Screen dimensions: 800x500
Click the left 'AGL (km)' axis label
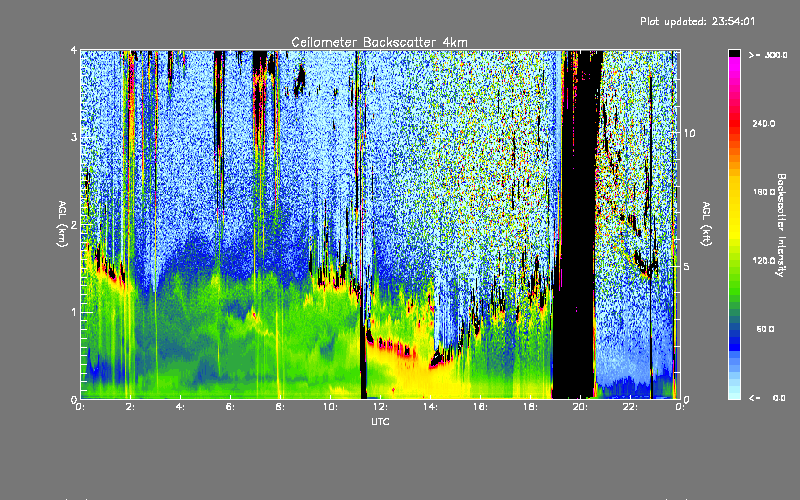[x=62, y=223]
